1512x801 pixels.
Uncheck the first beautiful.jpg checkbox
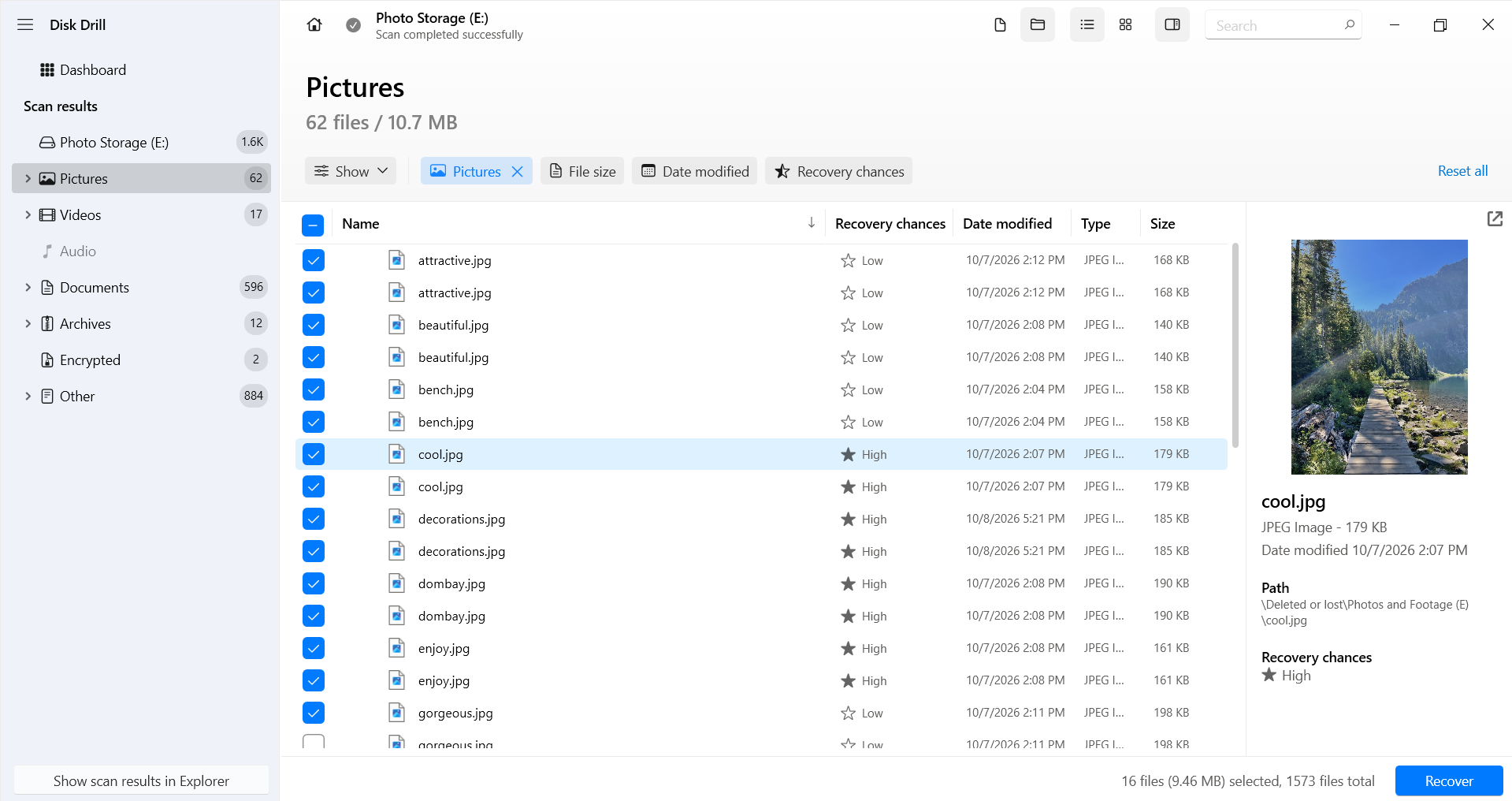coord(314,325)
